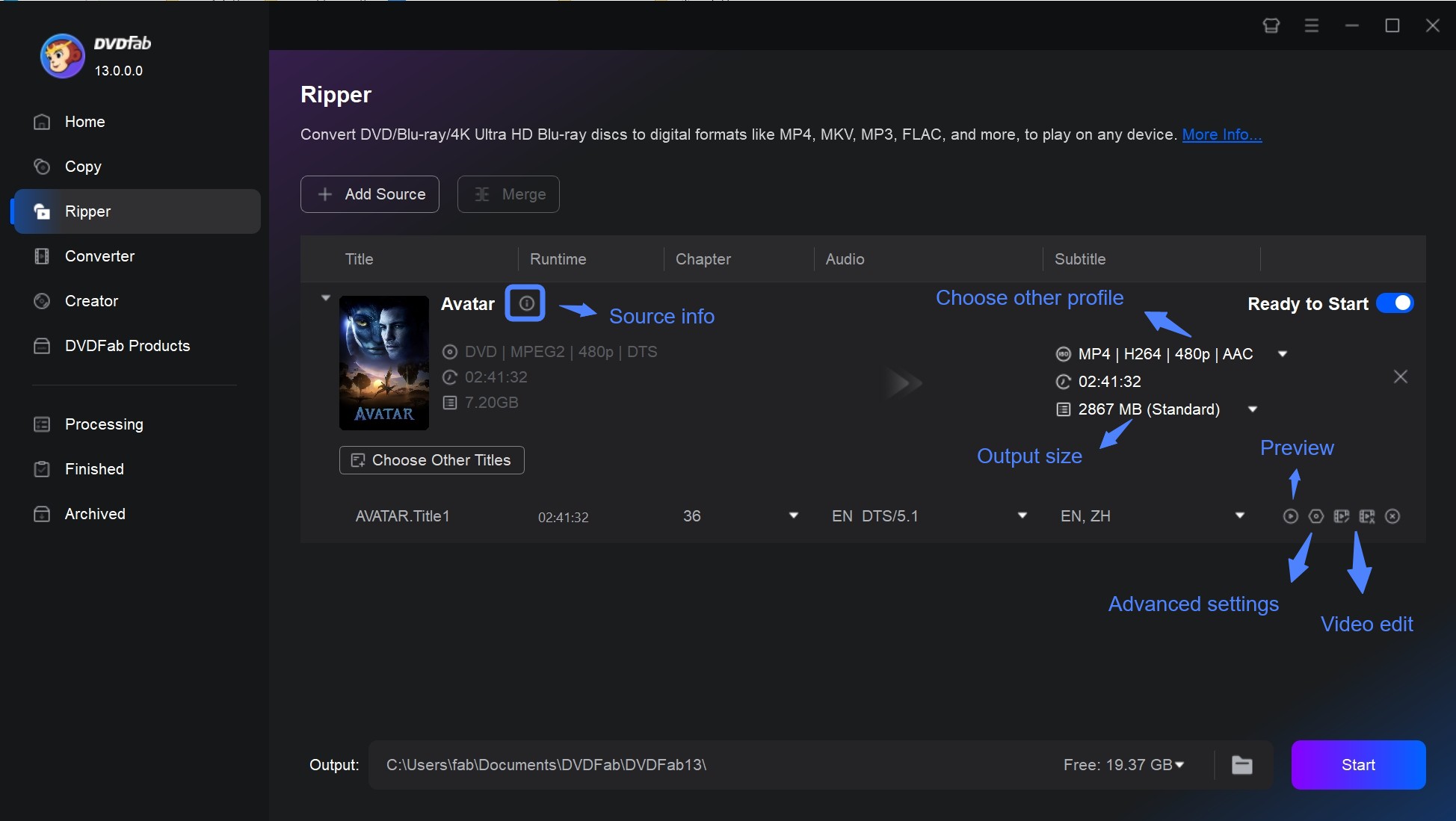Click the output folder browse icon
This screenshot has height=821, width=1456.
click(1242, 764)
